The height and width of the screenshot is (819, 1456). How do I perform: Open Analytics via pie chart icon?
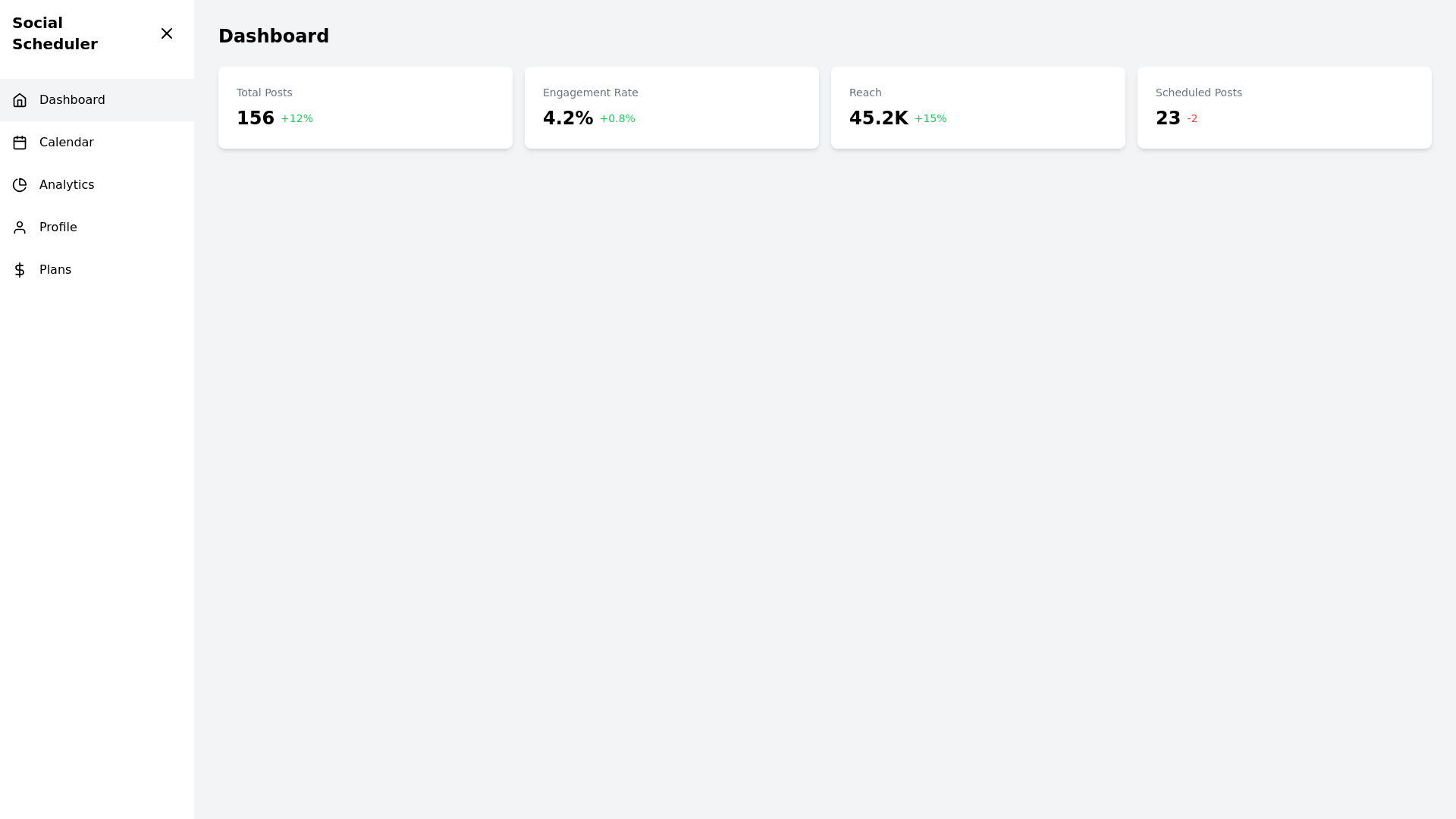20,184
